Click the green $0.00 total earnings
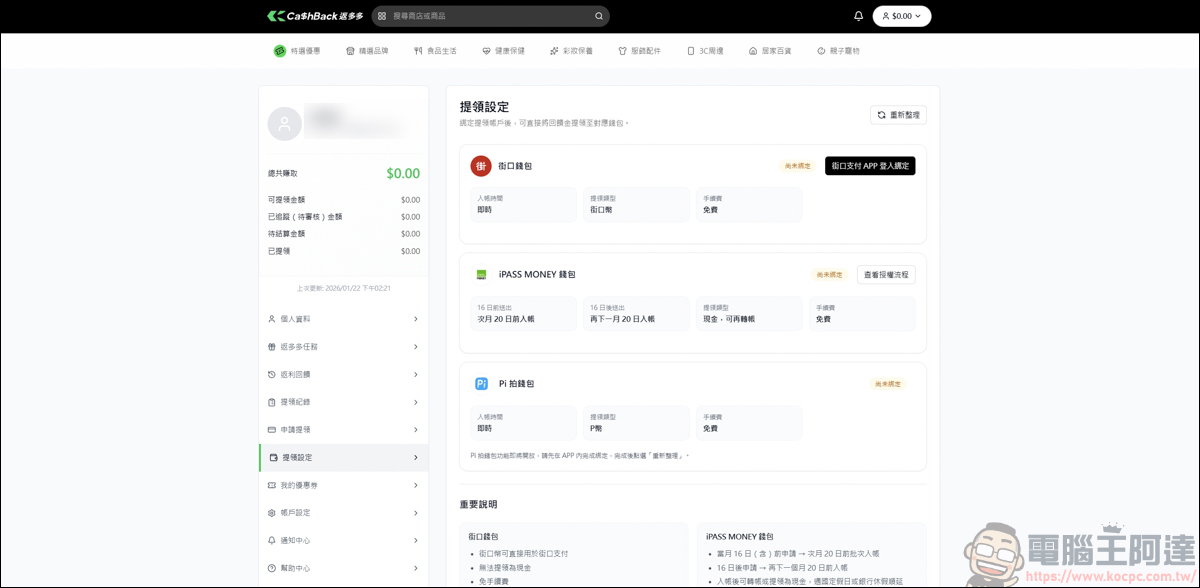Image resolution: width=1200 pixels, height=588 pixels. (x=403, y=173)
